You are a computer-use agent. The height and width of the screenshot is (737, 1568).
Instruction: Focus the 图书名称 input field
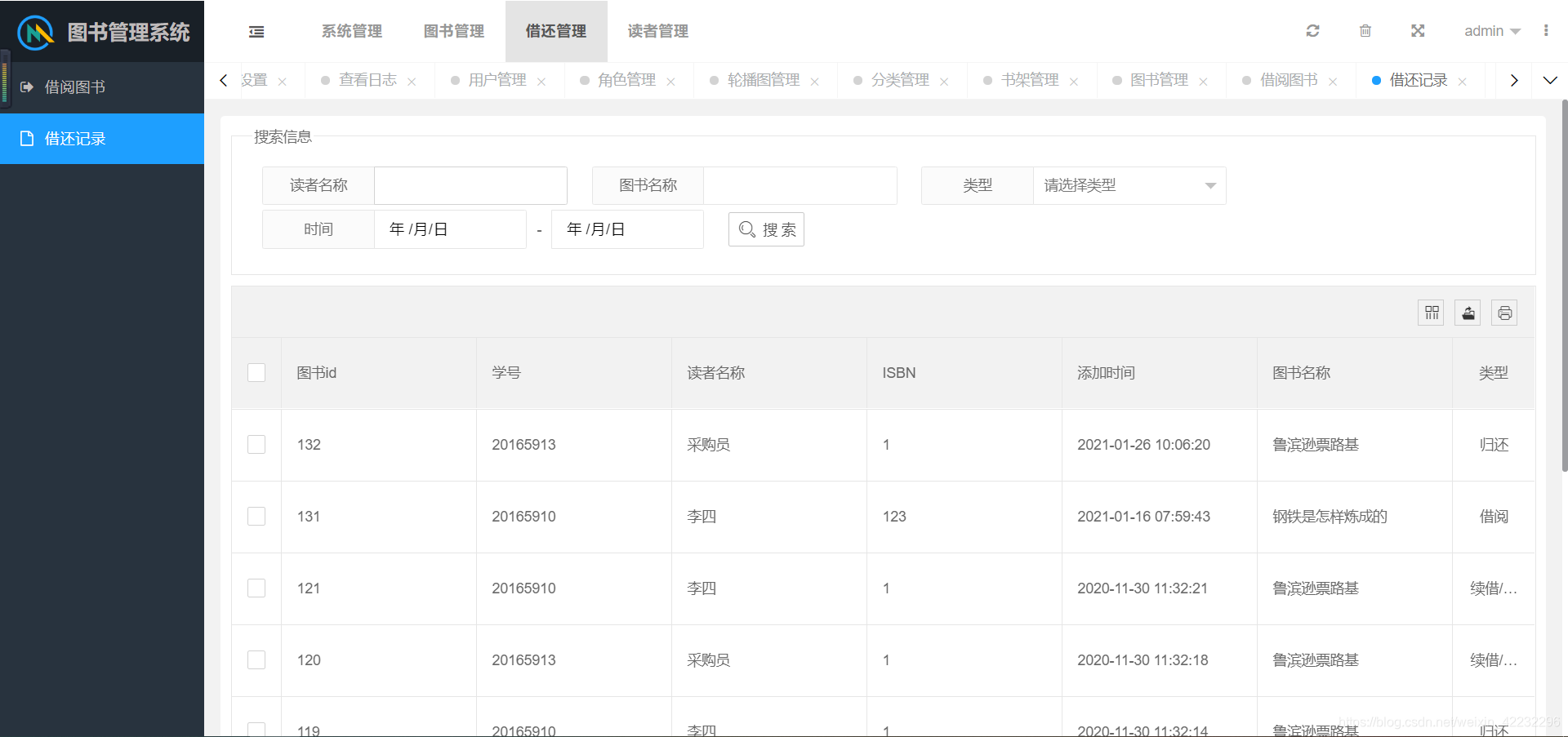point(800,185)
